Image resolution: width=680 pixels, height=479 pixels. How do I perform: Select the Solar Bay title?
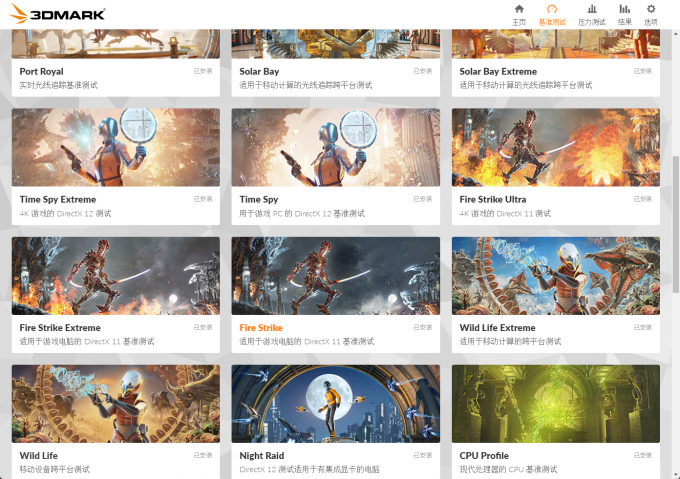pyautogui.click(x=259, y=72)
